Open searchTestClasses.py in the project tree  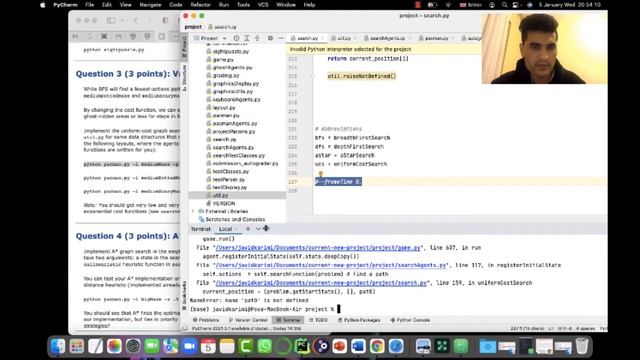pos(238,156)
